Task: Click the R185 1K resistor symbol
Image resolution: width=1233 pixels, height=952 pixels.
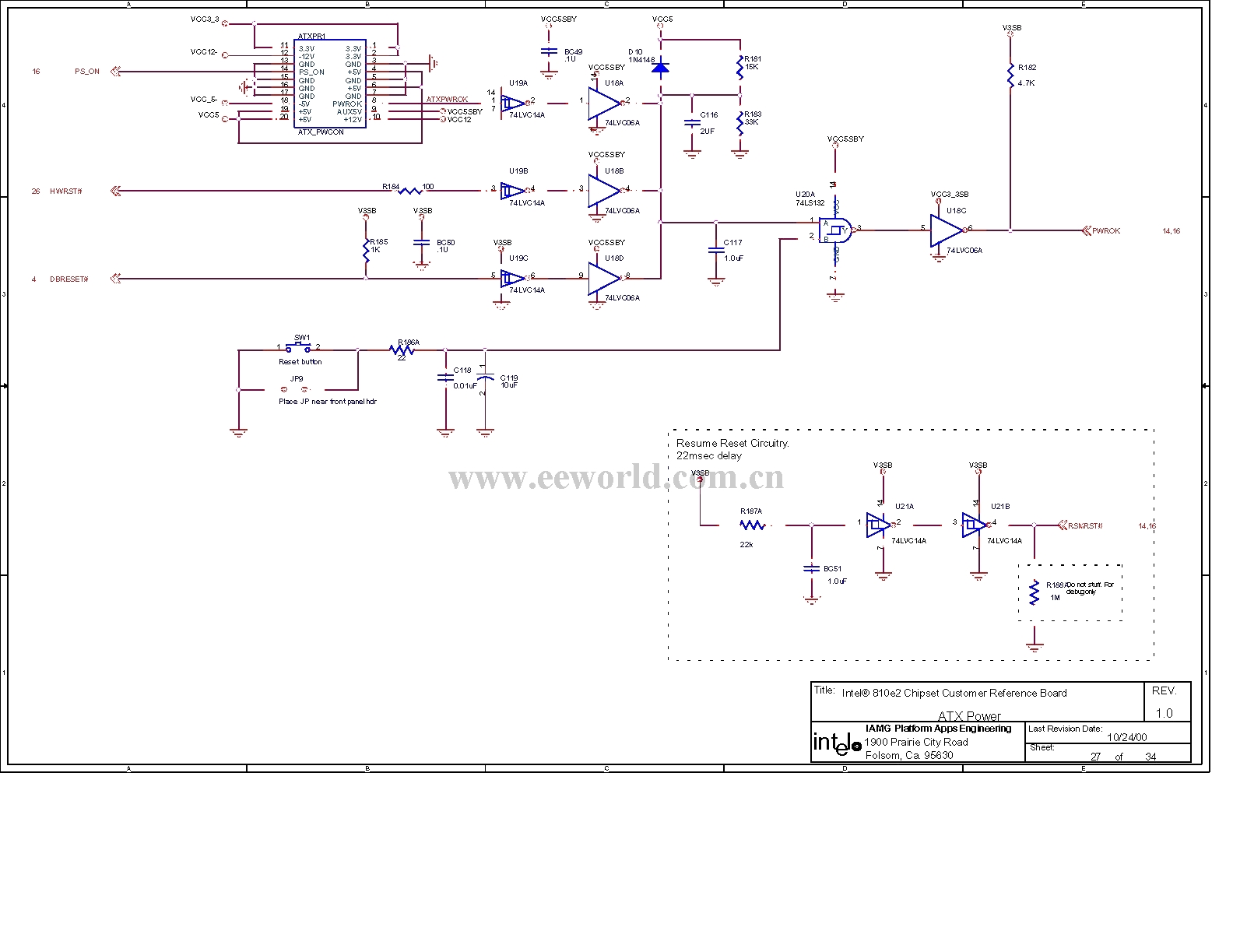Action: click(x=366, y=250)
